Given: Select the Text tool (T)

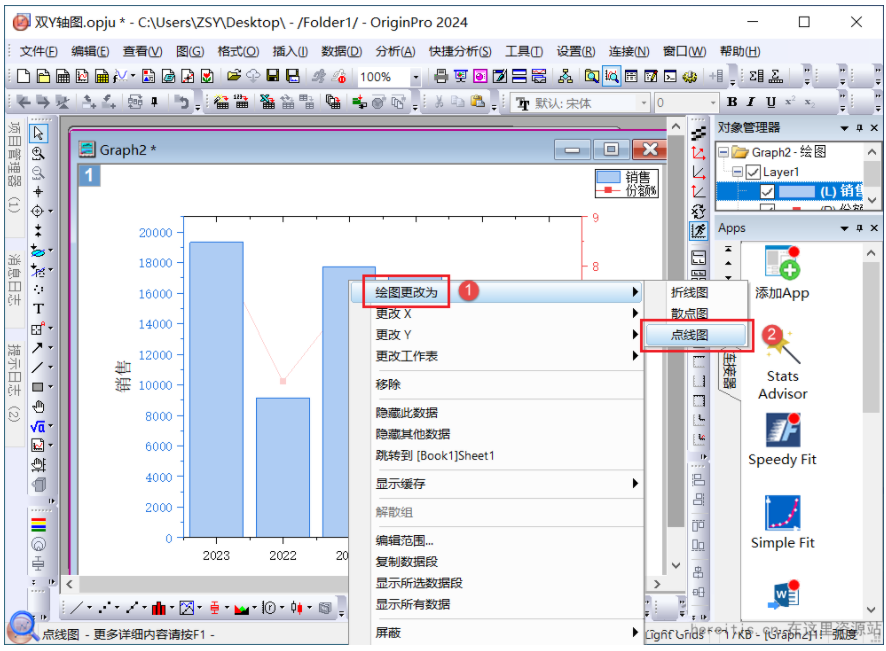Looking at the screenshot, I should (38, 309).
